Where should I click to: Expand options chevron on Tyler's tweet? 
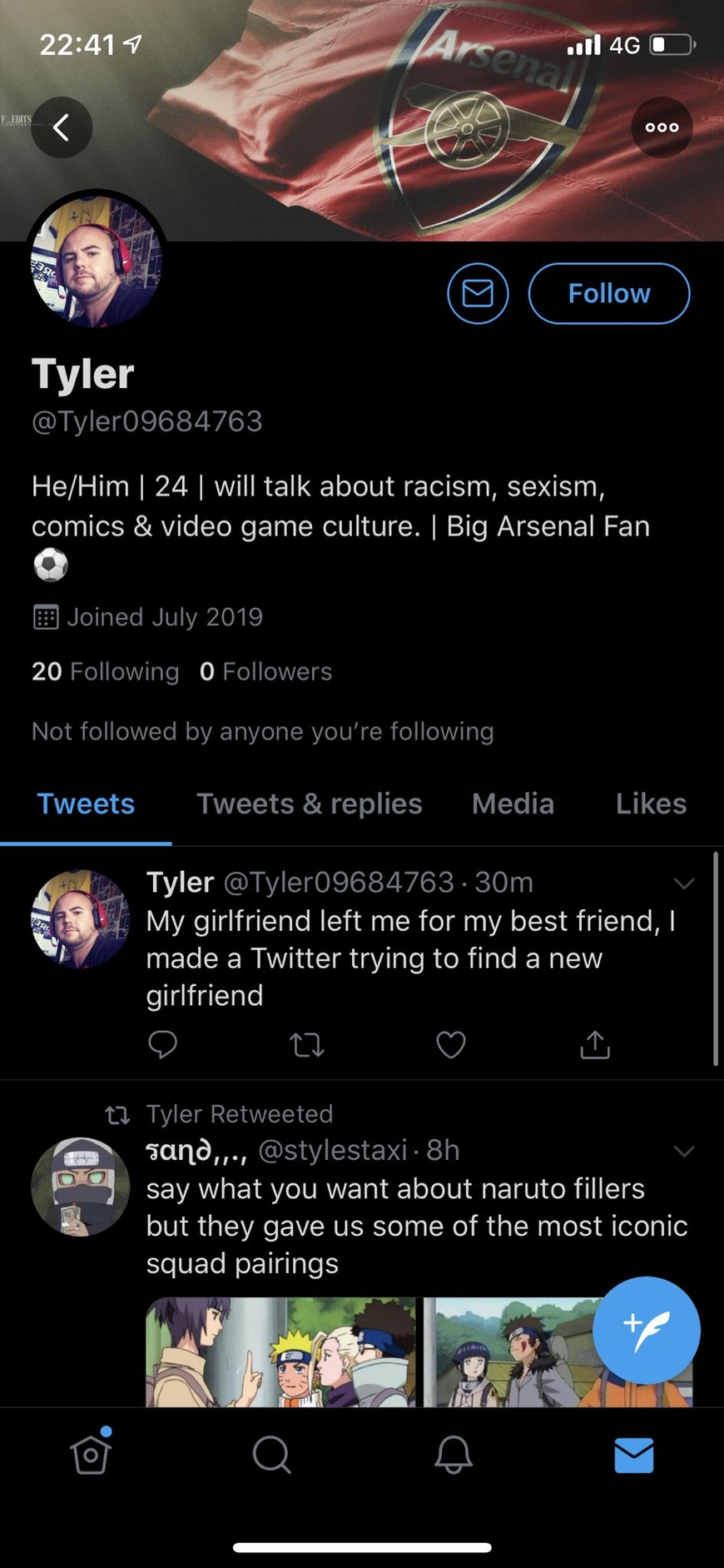click(x=684, y=884)
